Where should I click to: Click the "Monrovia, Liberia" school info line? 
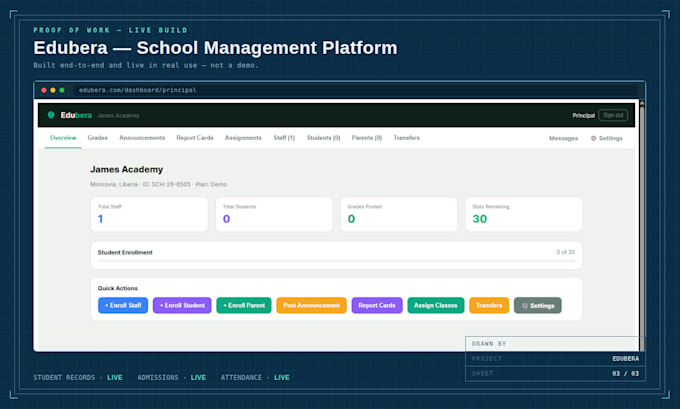click(158, 184)
